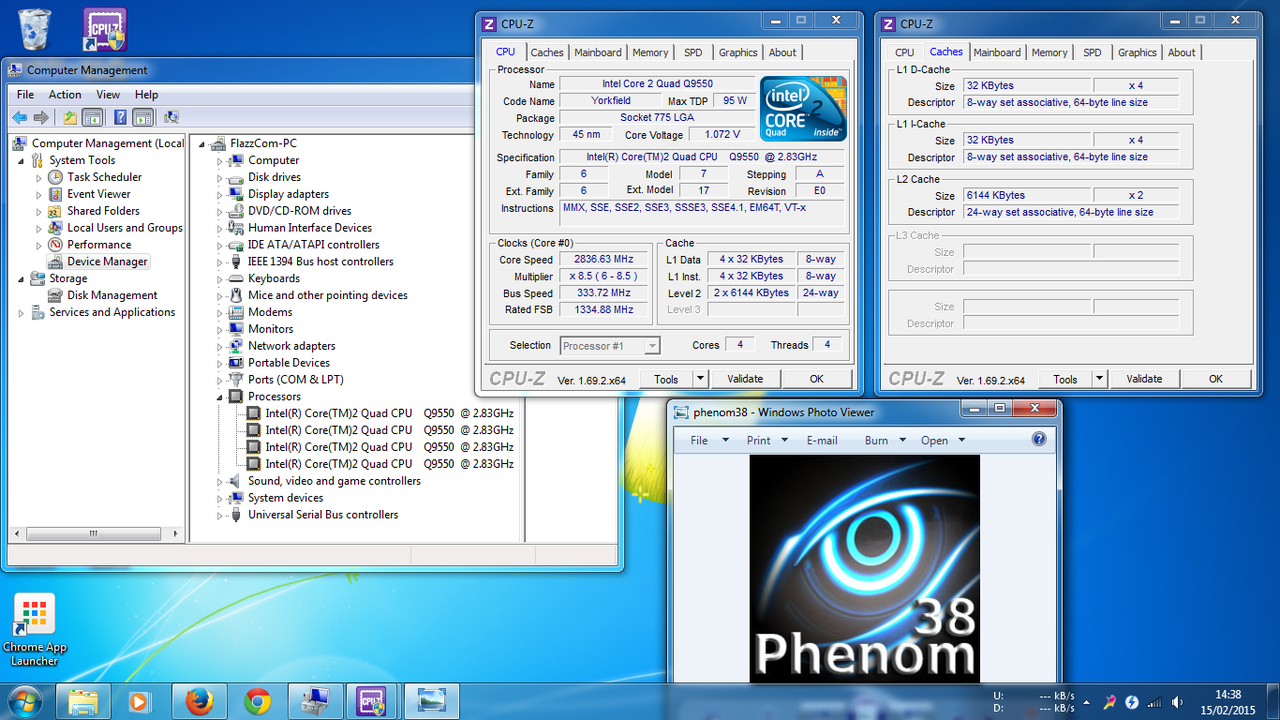Image resolution: width=1280 pixels, height=720 pixels.
Task: Toggle the Show/Hide Action Pane toolbar icon
Action: pos(143,117)
